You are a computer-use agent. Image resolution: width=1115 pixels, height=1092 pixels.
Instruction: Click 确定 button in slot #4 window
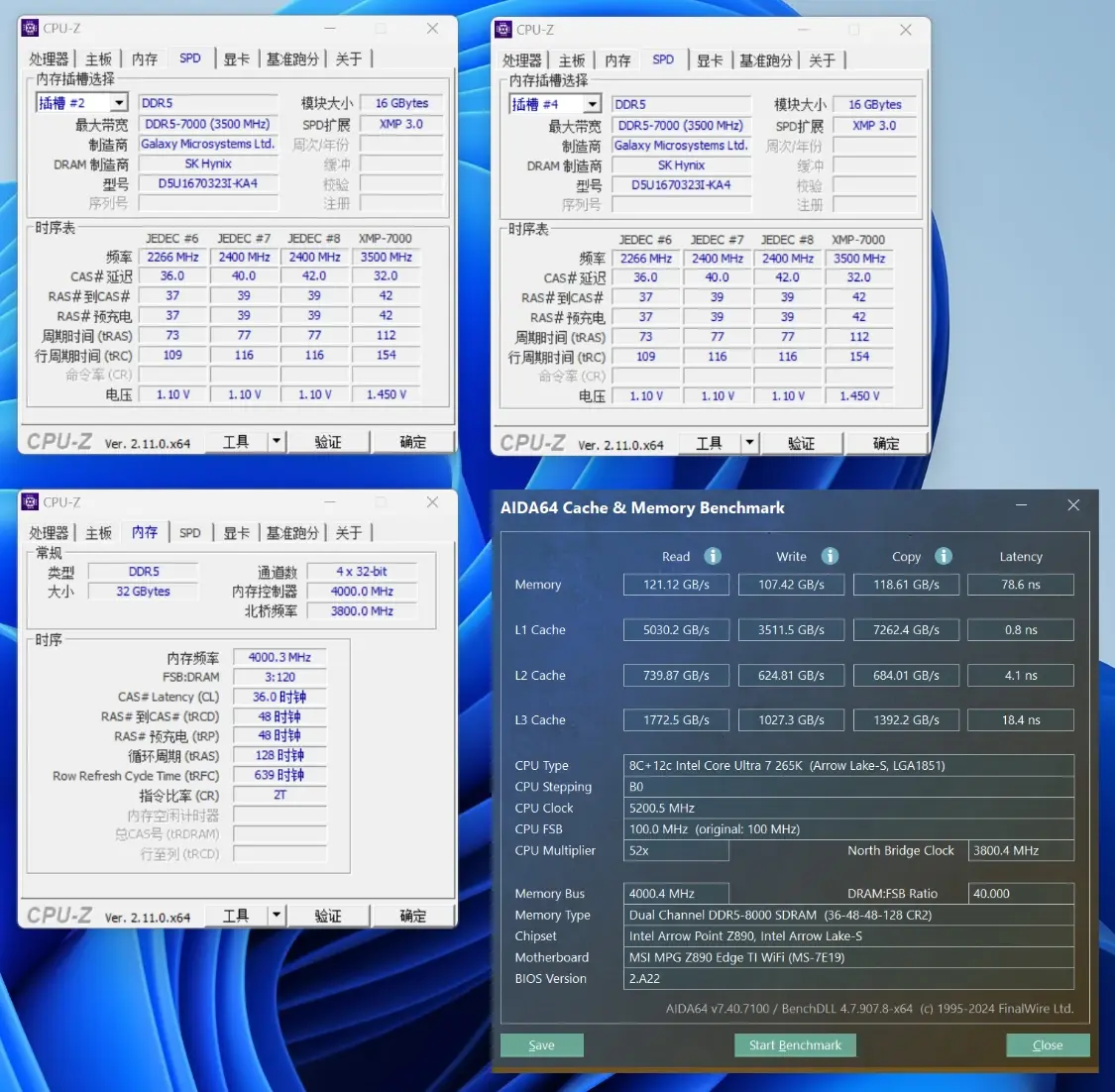coord(886,443)
